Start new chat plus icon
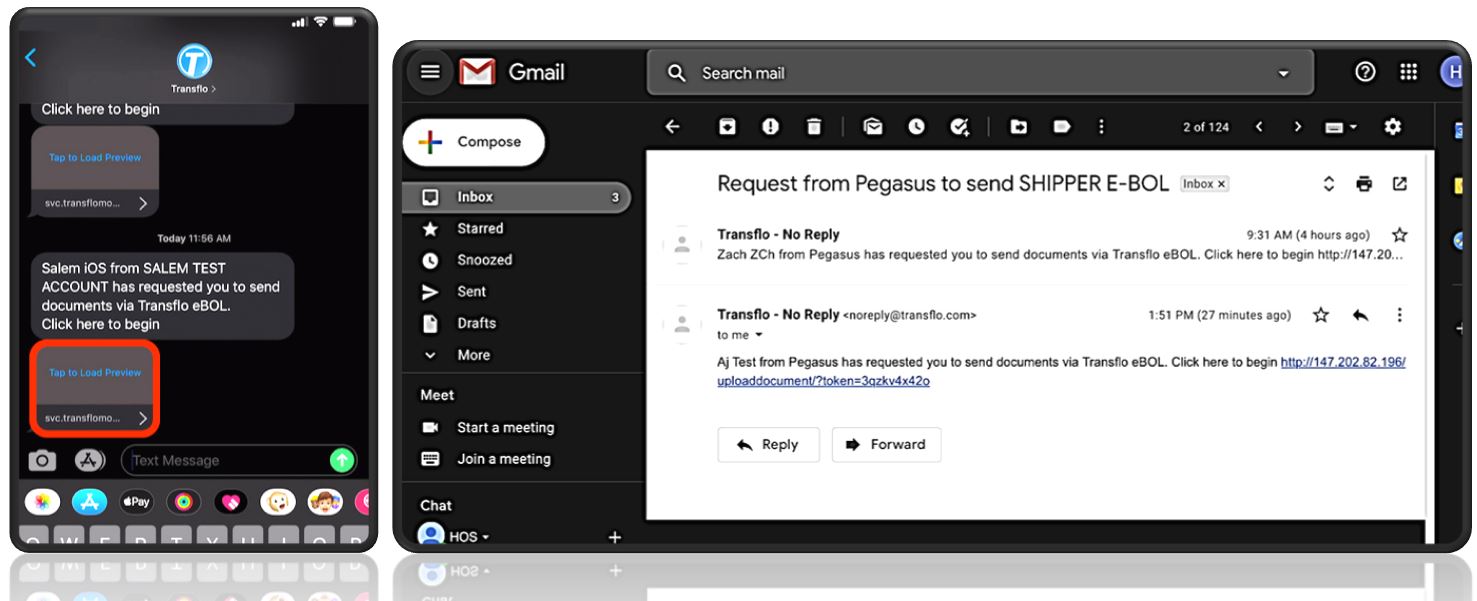The width and height of the screenshot is (1477, 601). click(x=615, y=537)
